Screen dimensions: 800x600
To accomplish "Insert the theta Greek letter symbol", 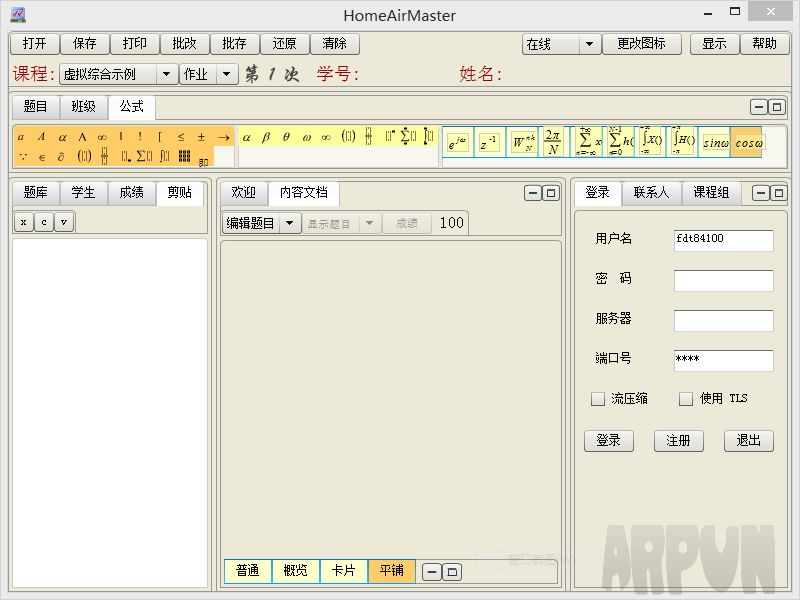I will [286, 137].
